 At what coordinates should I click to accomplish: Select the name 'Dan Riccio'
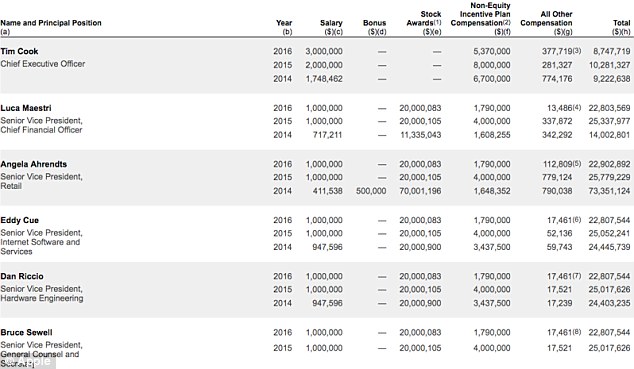(x=22, y=276)
